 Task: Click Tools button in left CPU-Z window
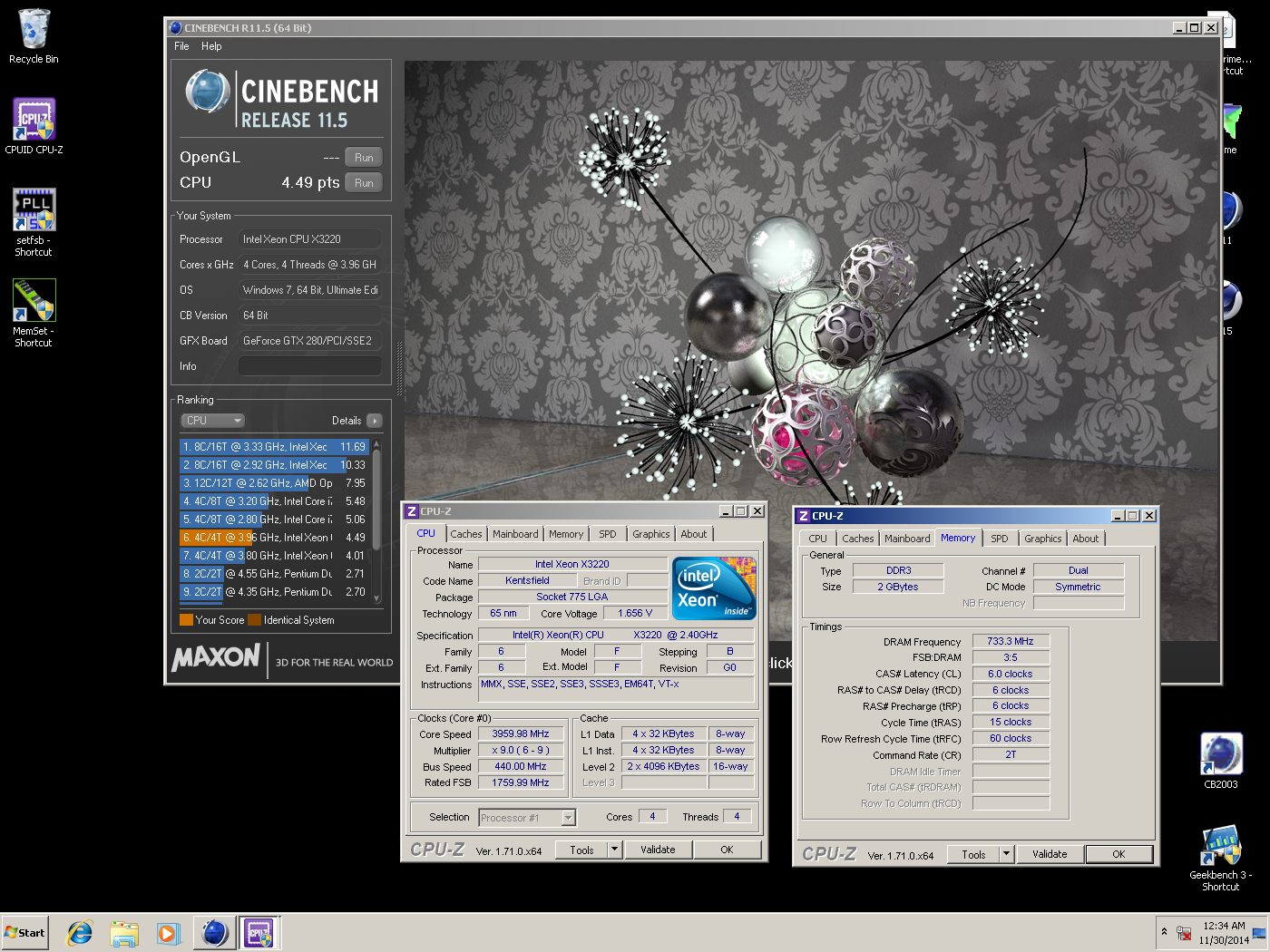click(x=581, y=850)
